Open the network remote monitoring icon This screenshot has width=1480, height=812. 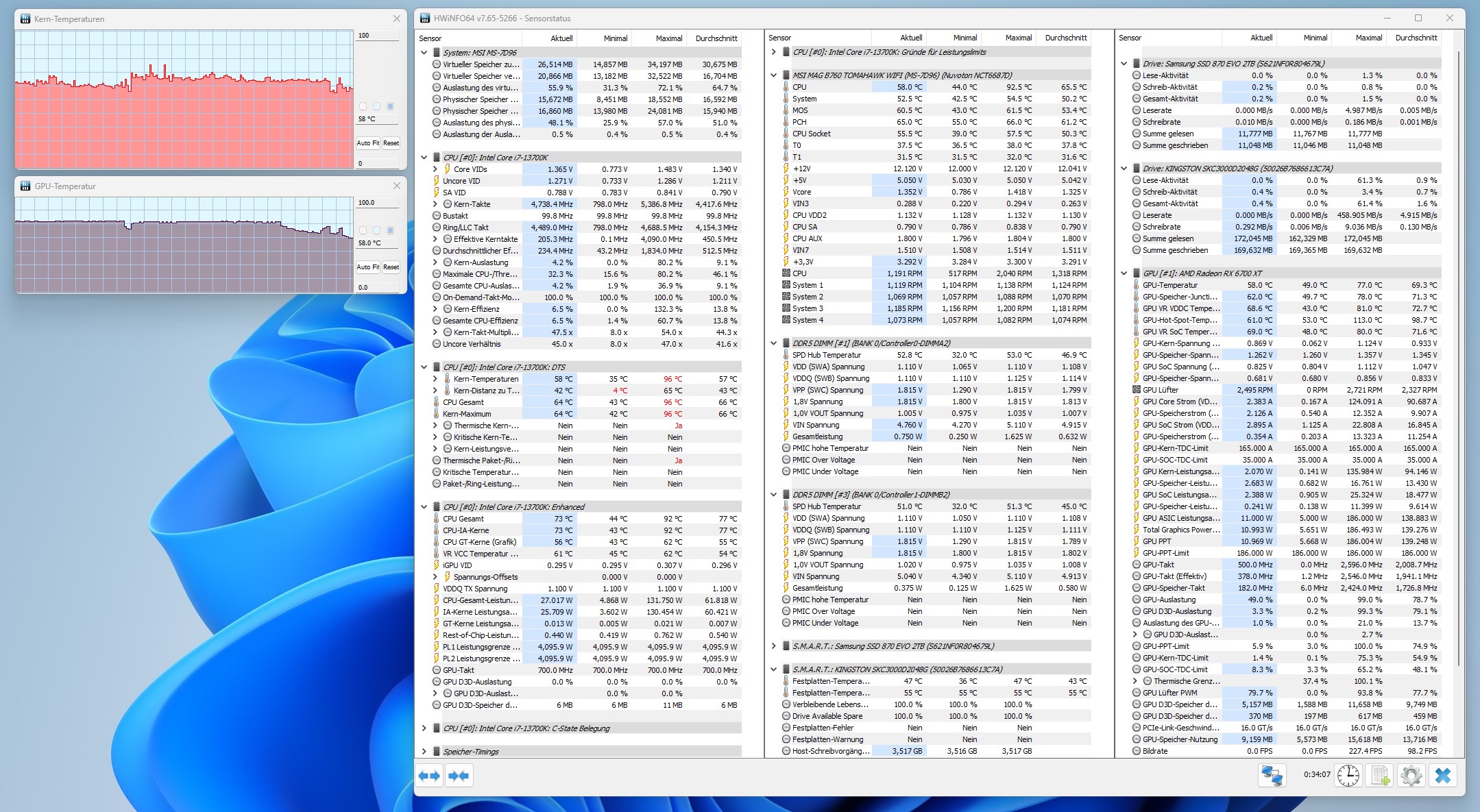(1272, 776)
